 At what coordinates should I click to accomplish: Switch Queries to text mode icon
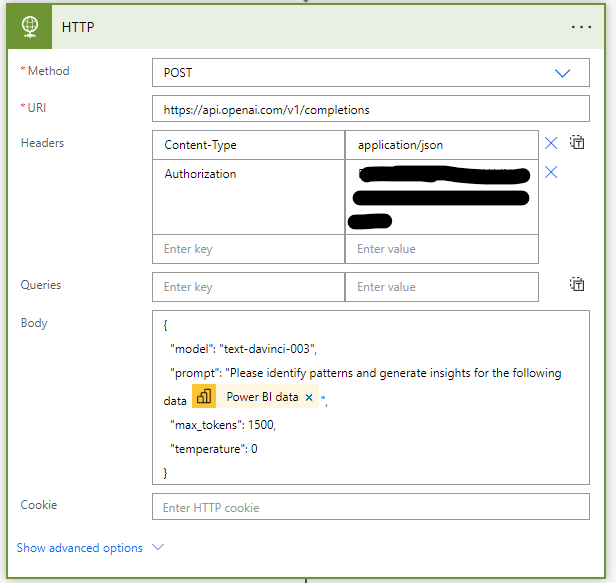click(x=577, y=284)
